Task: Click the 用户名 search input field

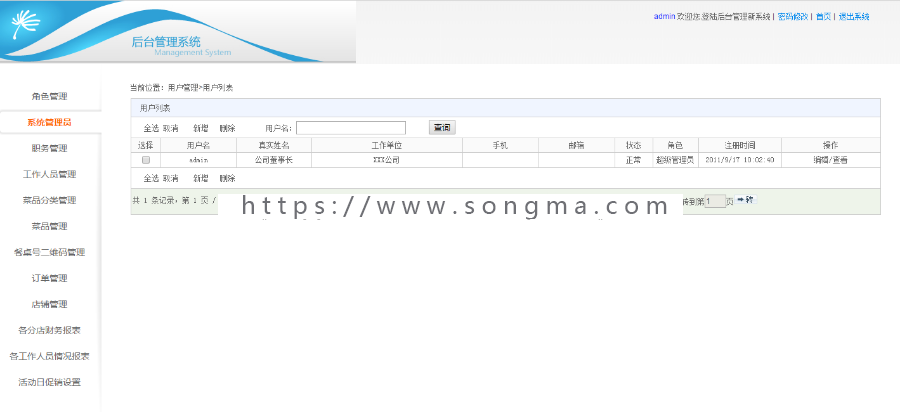Action: click(x=351, y=128)
